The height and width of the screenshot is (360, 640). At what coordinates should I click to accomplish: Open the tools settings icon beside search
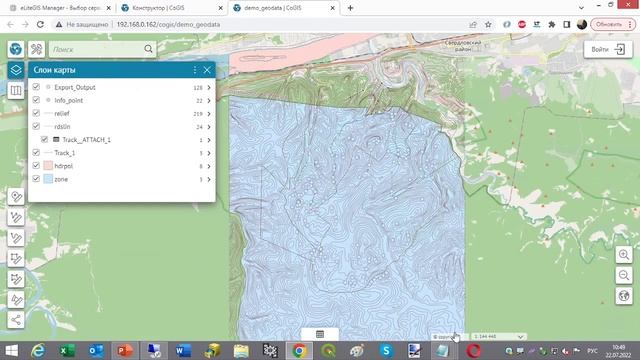[x=36, y=49]
